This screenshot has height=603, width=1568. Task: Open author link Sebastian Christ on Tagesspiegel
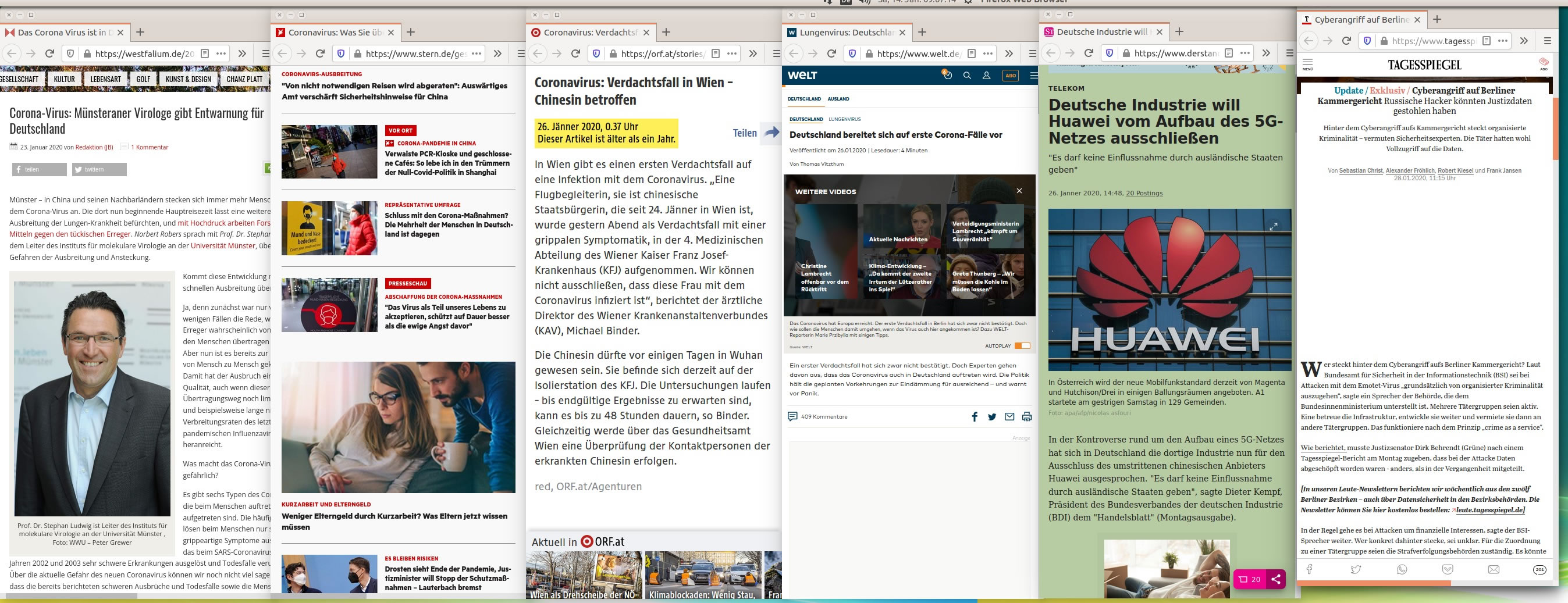[x=1360, y=171]
